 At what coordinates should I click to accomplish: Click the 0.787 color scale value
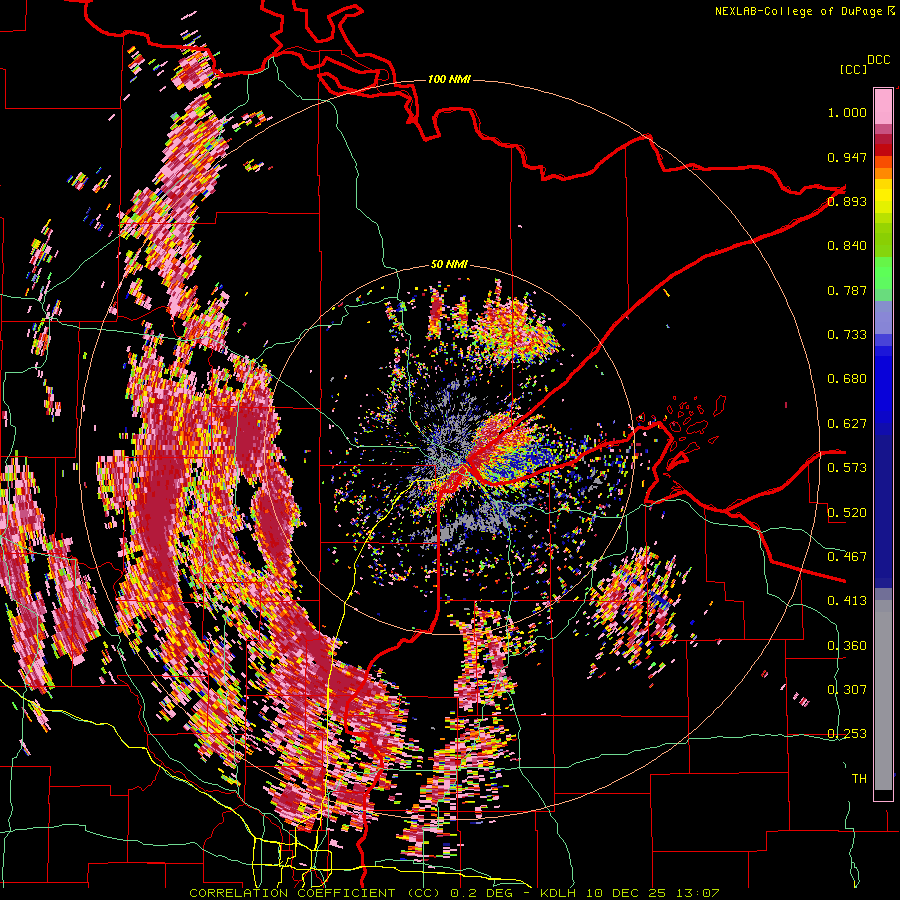pyautogui.click(x=847, y=290)
